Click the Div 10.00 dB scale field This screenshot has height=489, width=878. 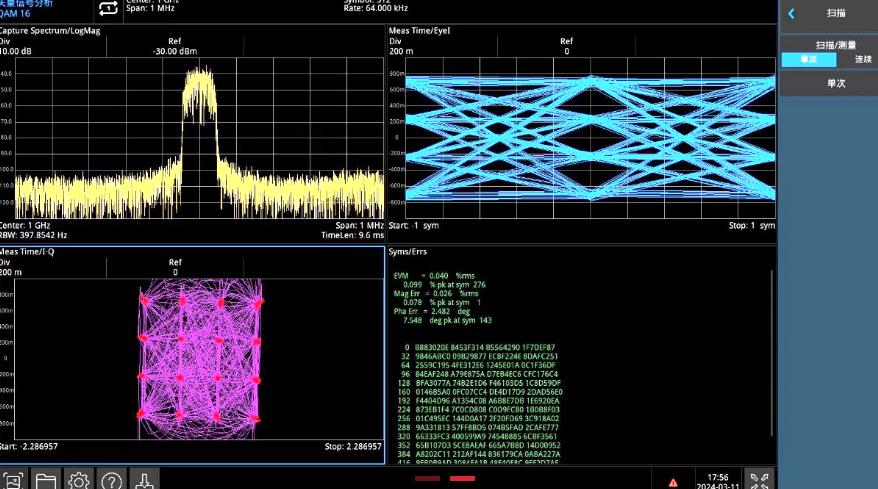click(18, 46)
